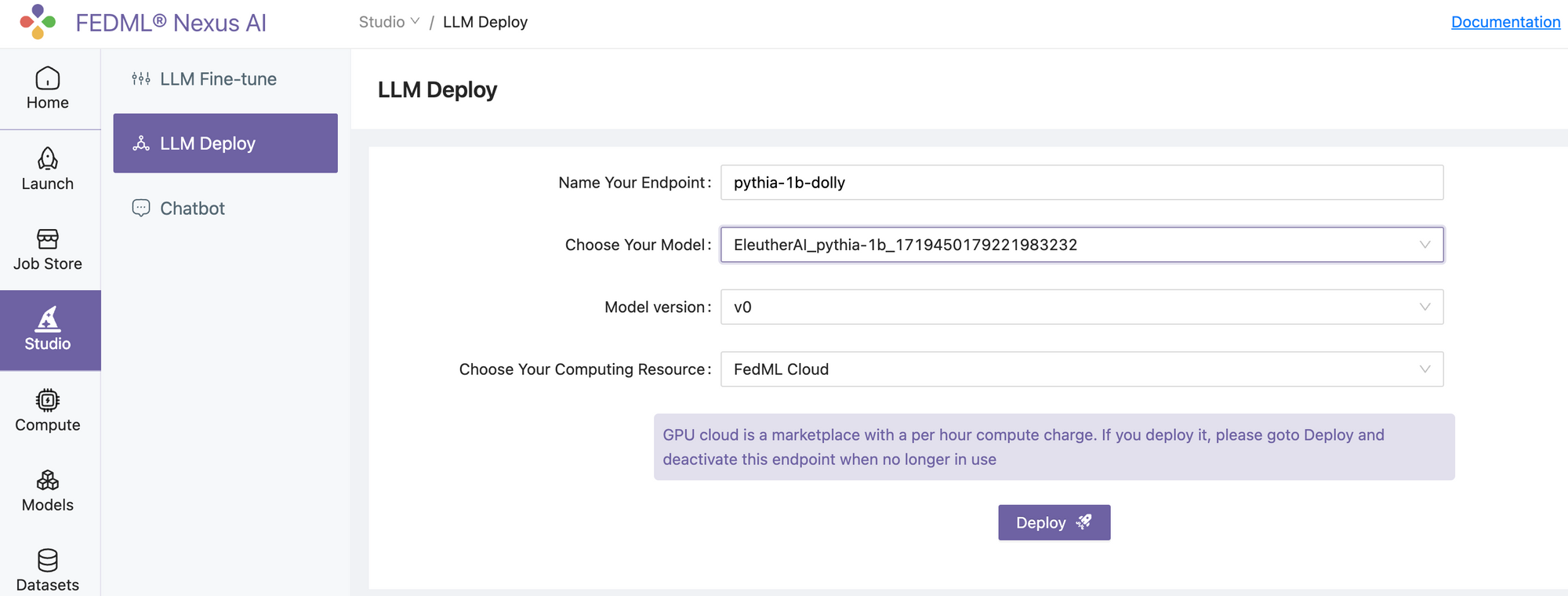Go to Launch rocket icon

pos(48,158)
